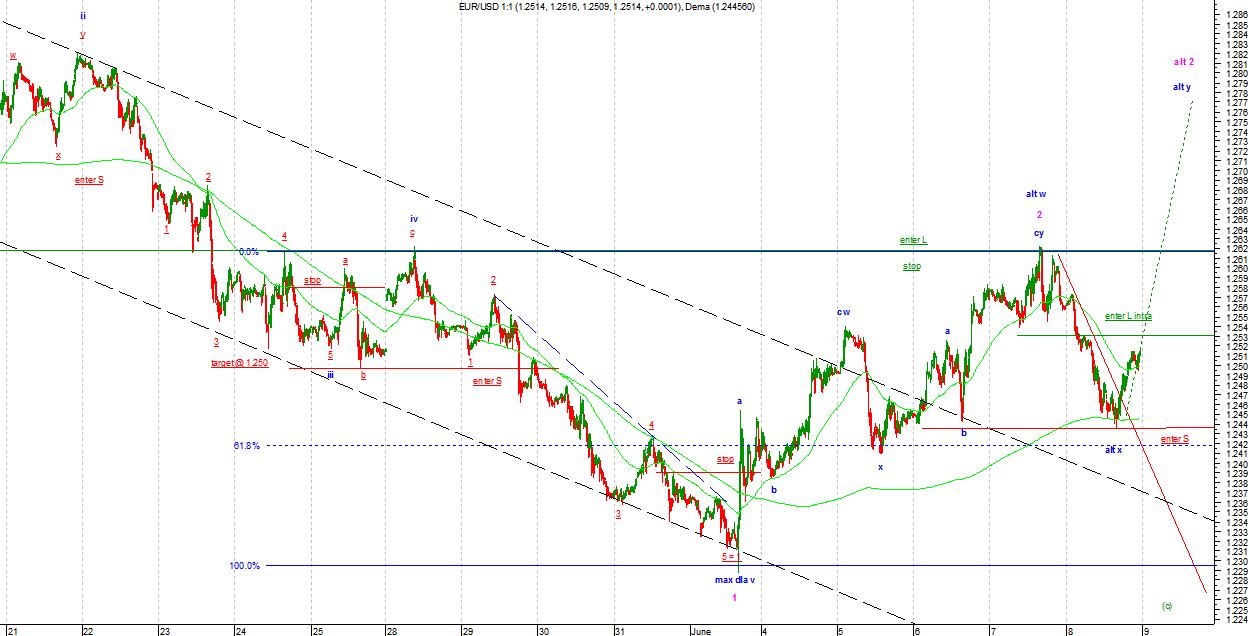Select the red 'target @ 1.250' label

[239, 362]
